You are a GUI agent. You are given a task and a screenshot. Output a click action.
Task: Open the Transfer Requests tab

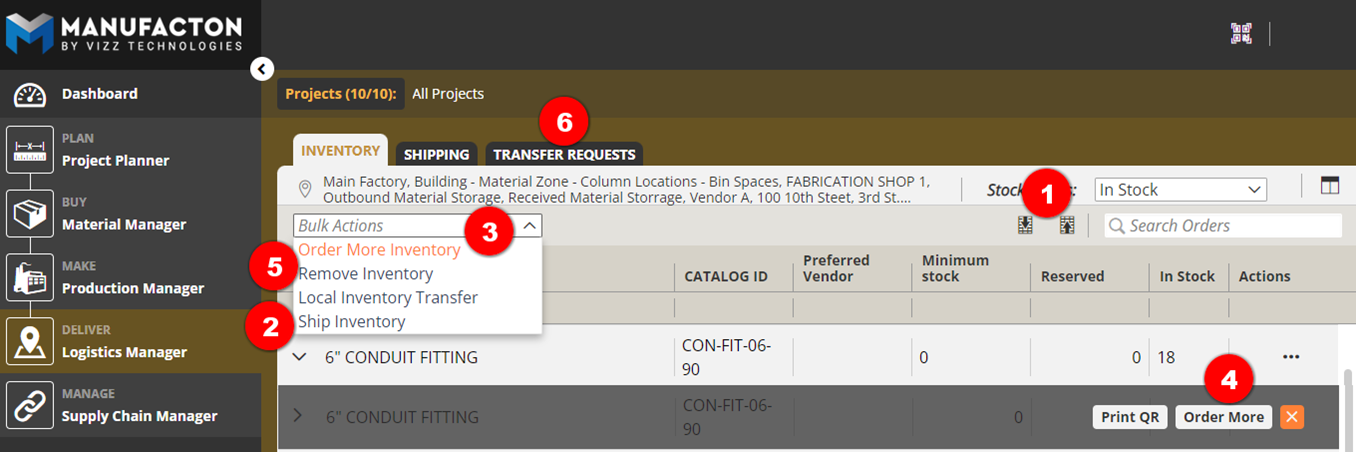[564, 155]
